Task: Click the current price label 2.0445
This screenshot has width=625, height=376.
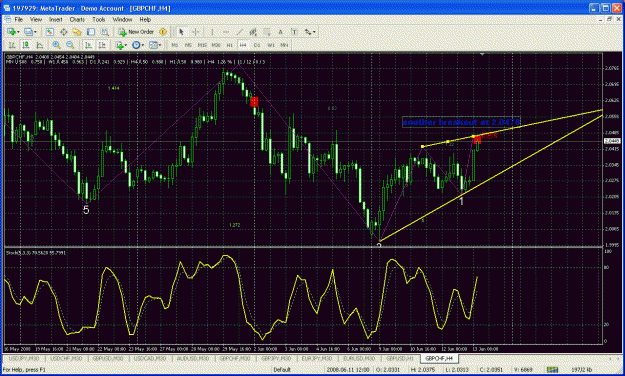Action: tap(612, 141)
